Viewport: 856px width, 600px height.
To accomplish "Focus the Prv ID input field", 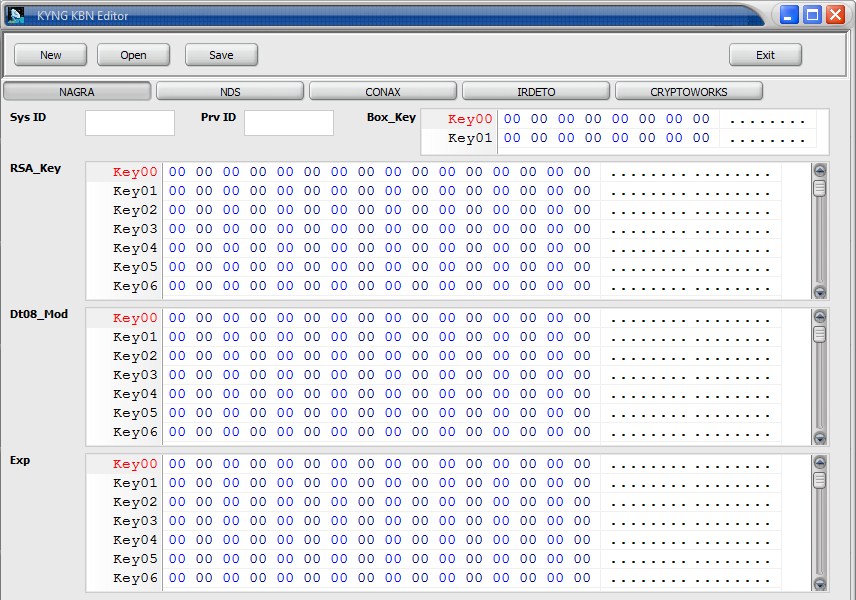I will click(x=289, y=123).
